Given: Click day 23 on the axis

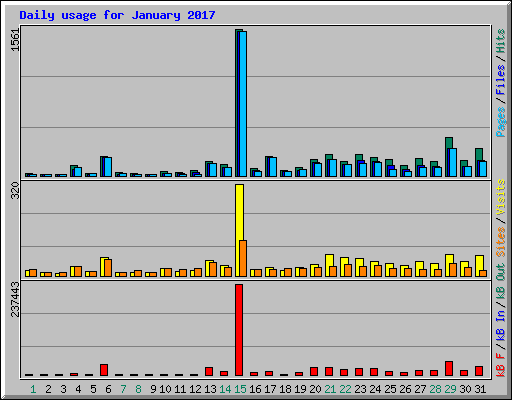Looking at the screenshot, I should (x=360, y=389).
